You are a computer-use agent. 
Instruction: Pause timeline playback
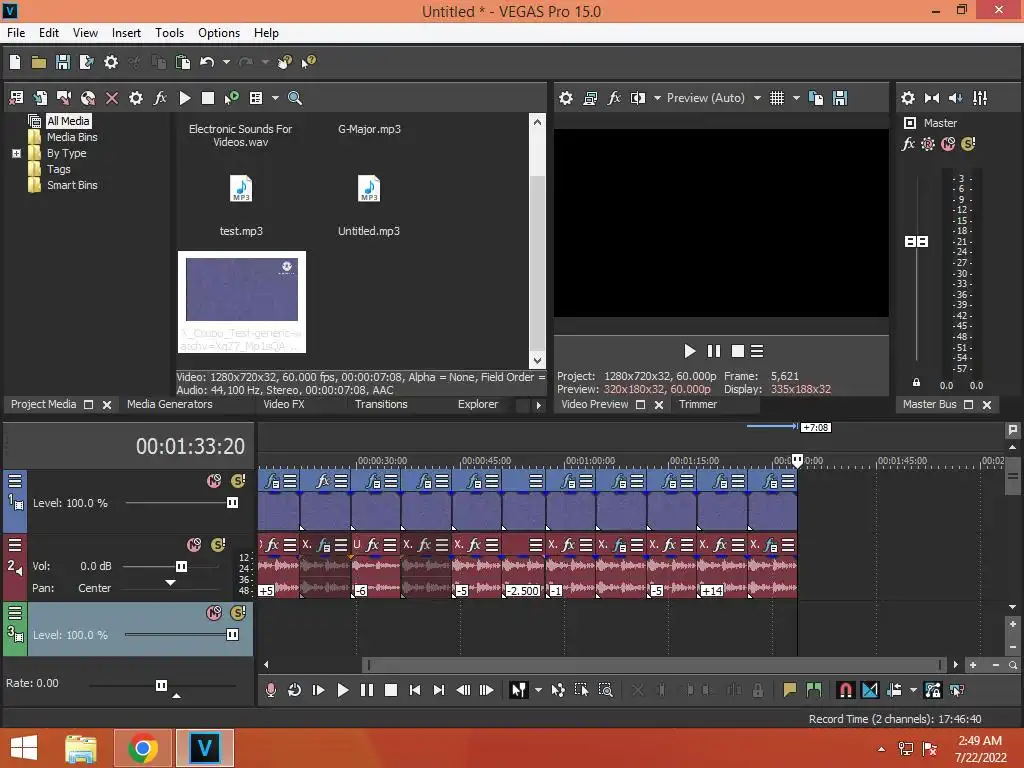[366, 690]
